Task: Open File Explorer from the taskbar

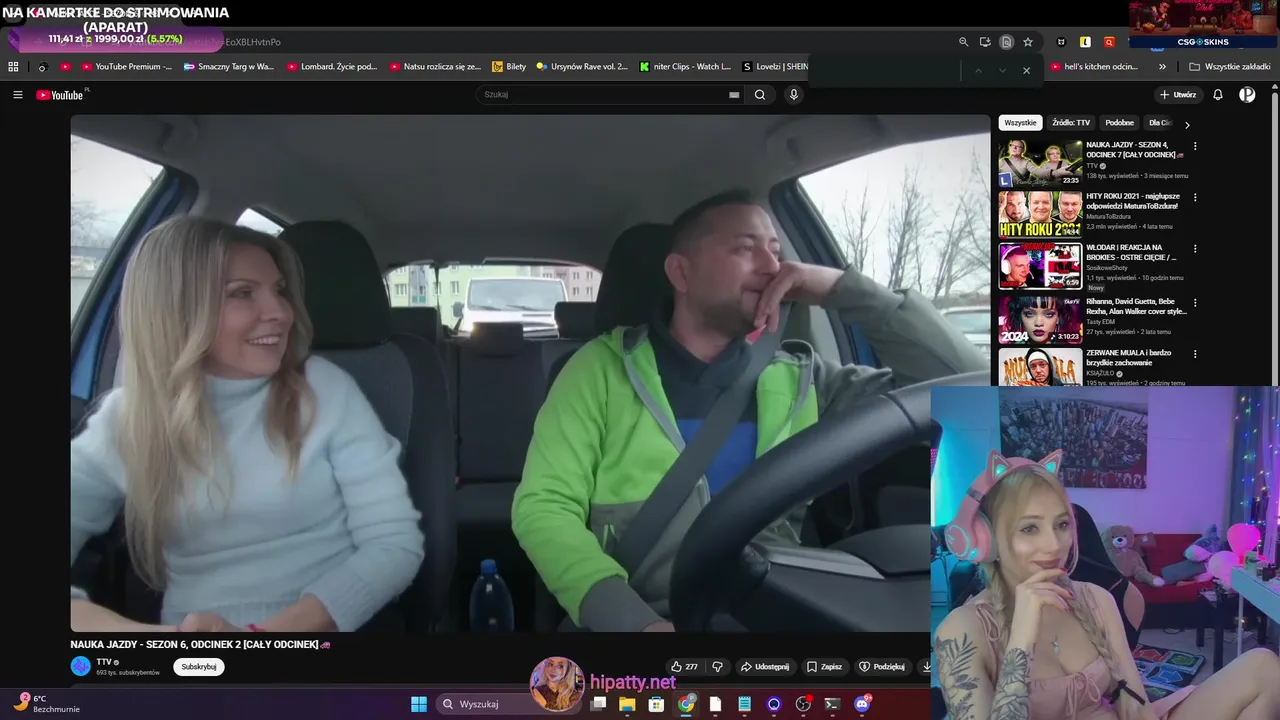Action: coord(627,704)
